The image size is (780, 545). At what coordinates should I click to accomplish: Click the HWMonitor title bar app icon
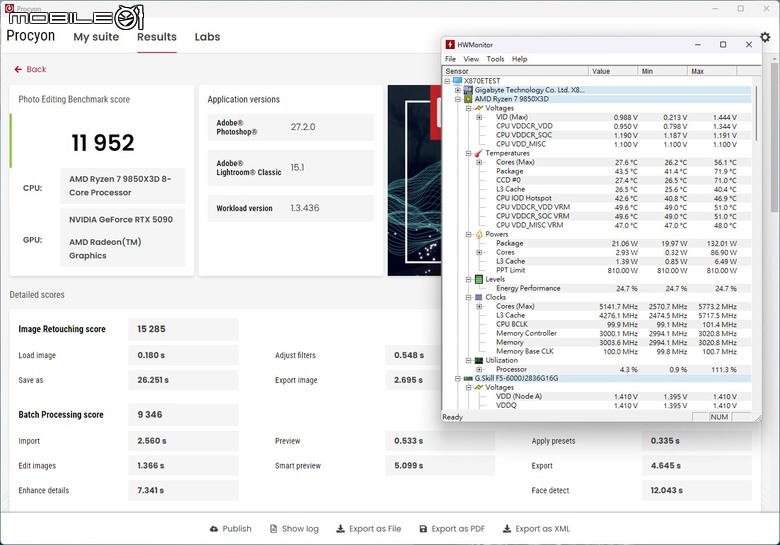click(450, 45)
